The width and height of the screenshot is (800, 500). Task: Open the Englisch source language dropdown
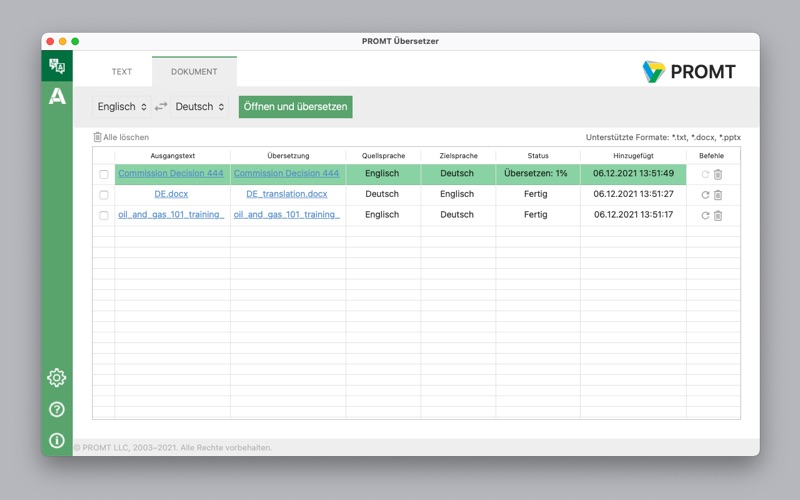pyautogui.click(x=122, y=107)
